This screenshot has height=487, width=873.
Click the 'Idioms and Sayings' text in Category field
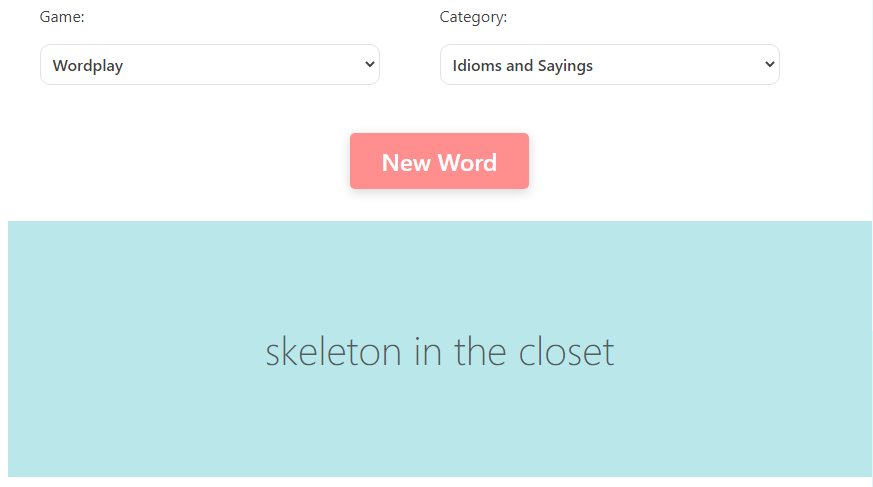pos(522,66)
